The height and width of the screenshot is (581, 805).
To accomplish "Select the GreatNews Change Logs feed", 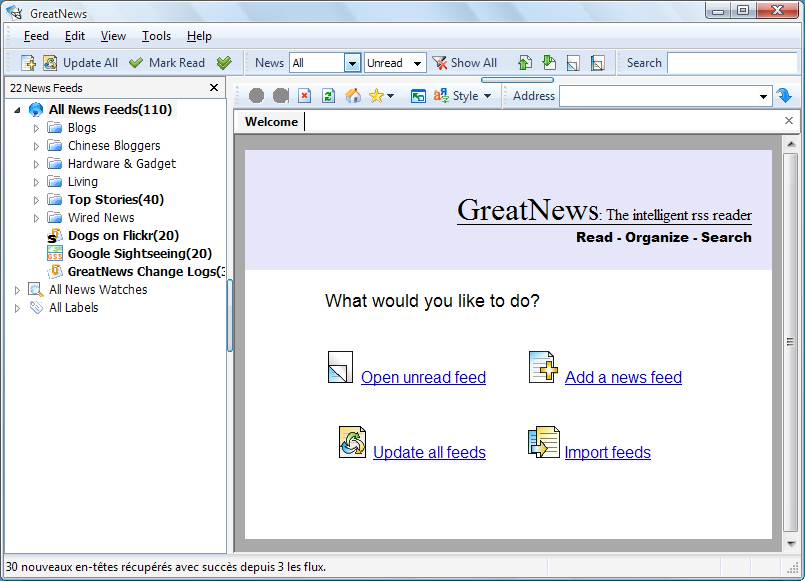I will coord(146,272).
